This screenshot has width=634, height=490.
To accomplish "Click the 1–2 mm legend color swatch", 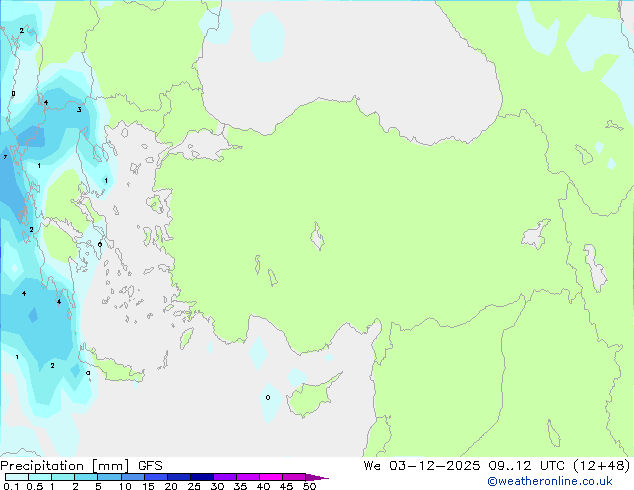I will pyautogui.click(x=63, y=477).
